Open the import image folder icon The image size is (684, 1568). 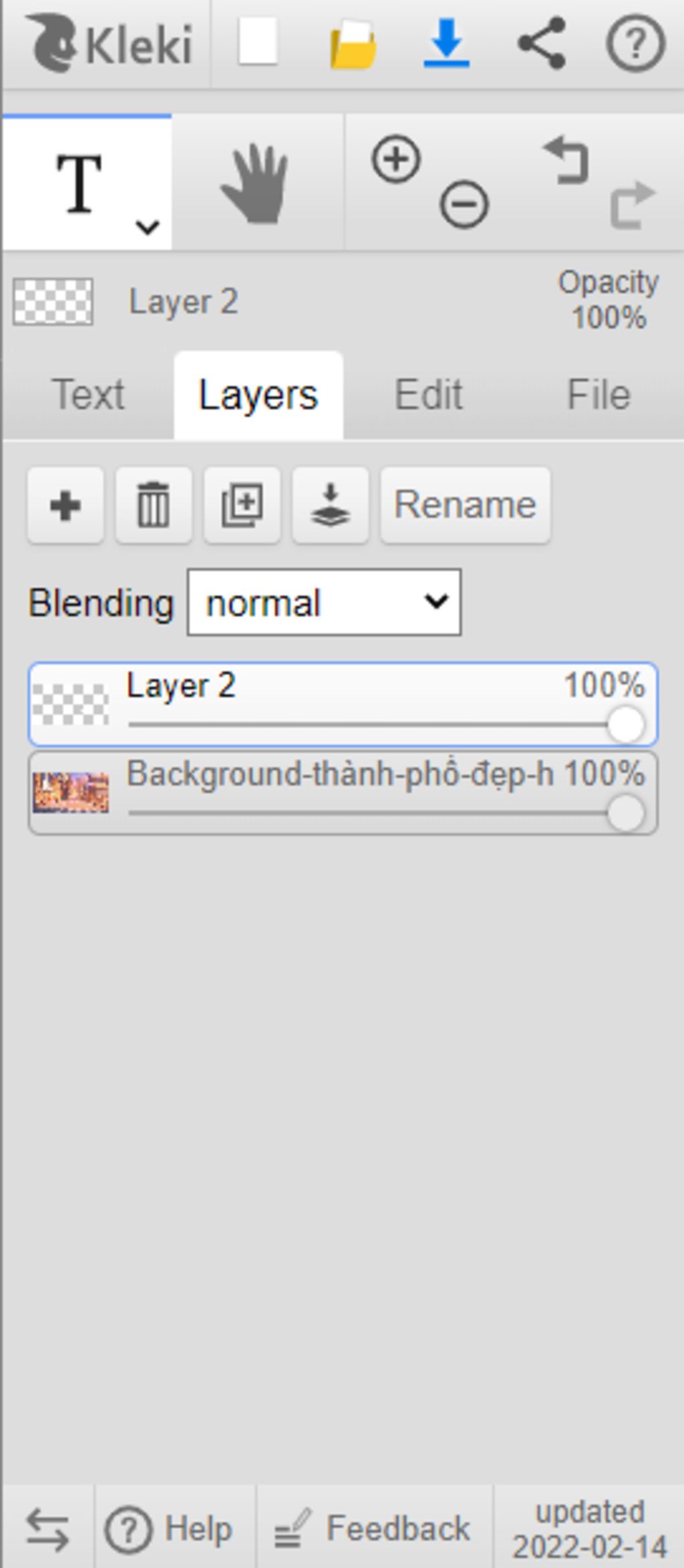coord(353,43)
